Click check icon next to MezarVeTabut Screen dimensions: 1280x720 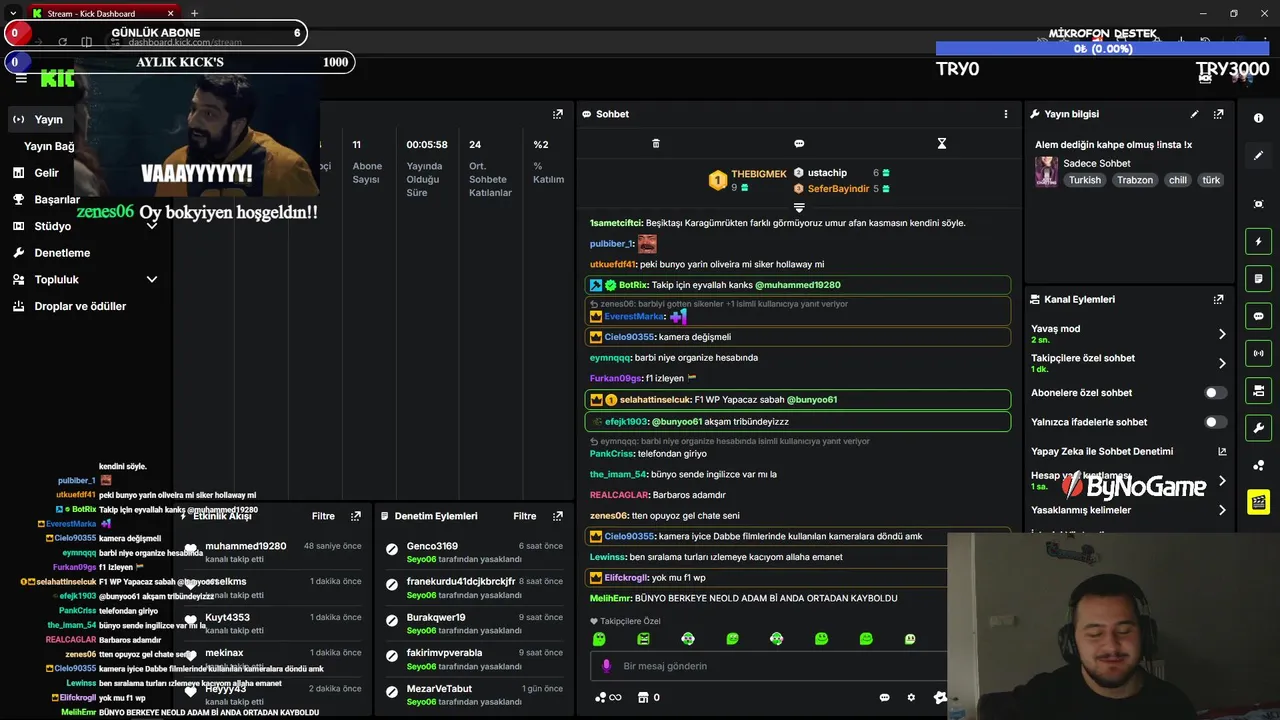[392, 692]
